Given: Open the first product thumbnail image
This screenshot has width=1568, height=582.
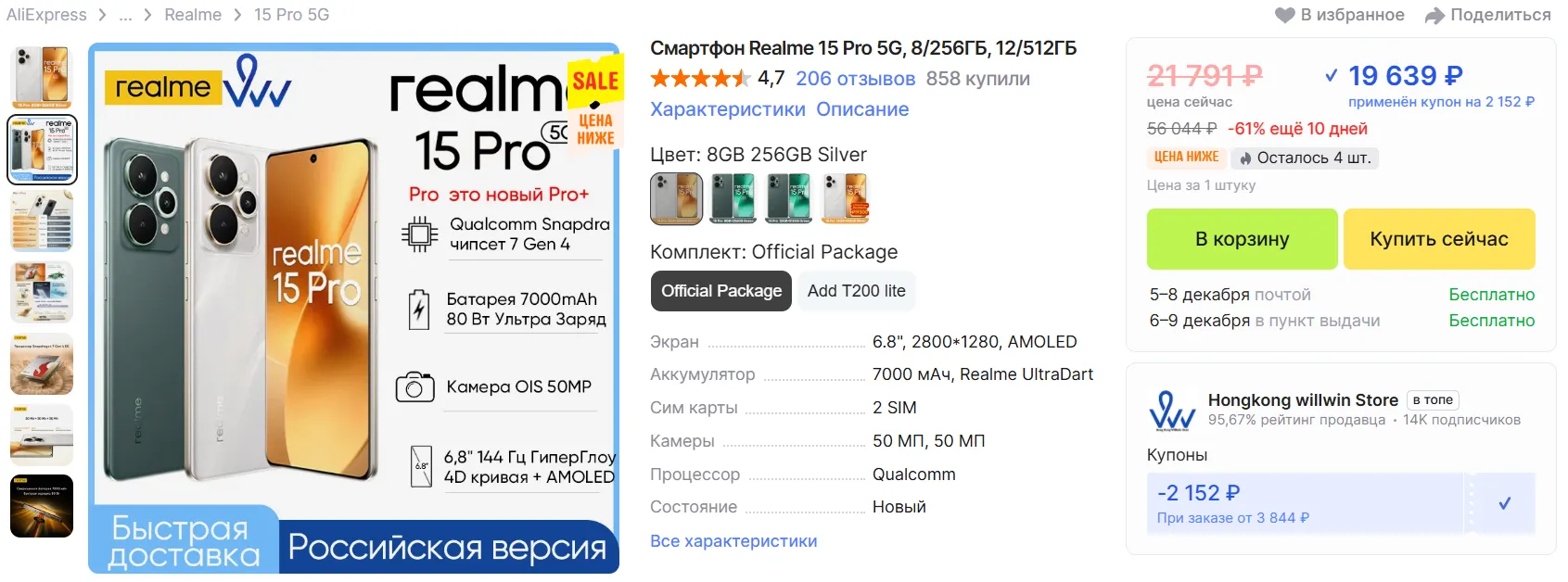Looking at the screenshot, I should 42,77.
